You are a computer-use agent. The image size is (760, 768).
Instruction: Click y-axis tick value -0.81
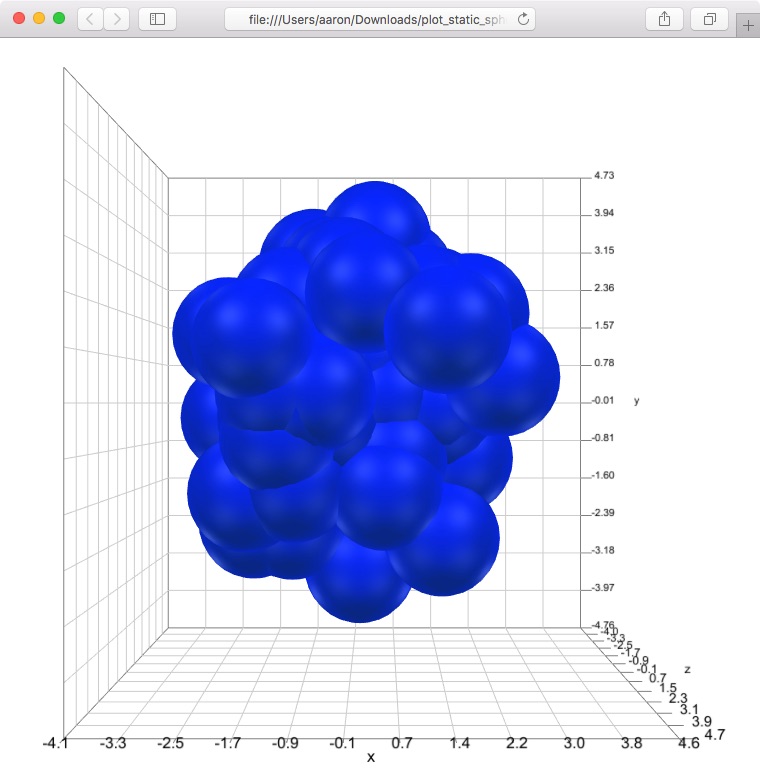pyautogui.click(x=603, y=437)
